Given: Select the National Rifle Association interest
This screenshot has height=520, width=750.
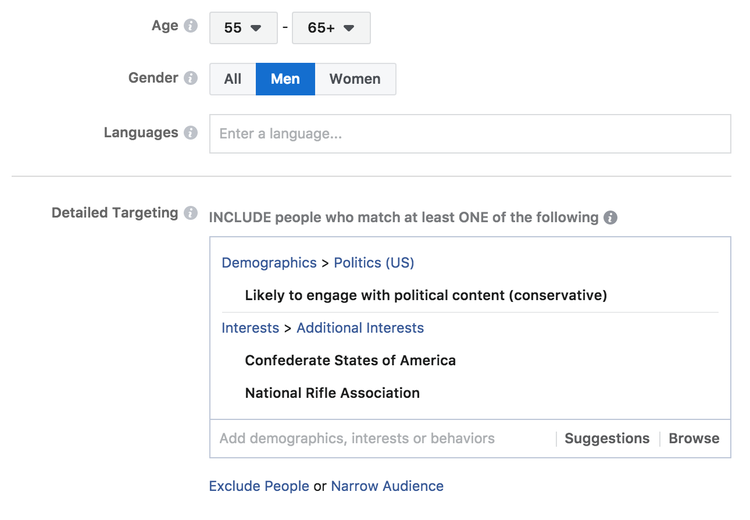Looking at the screenshot, I should pos(332,393).
